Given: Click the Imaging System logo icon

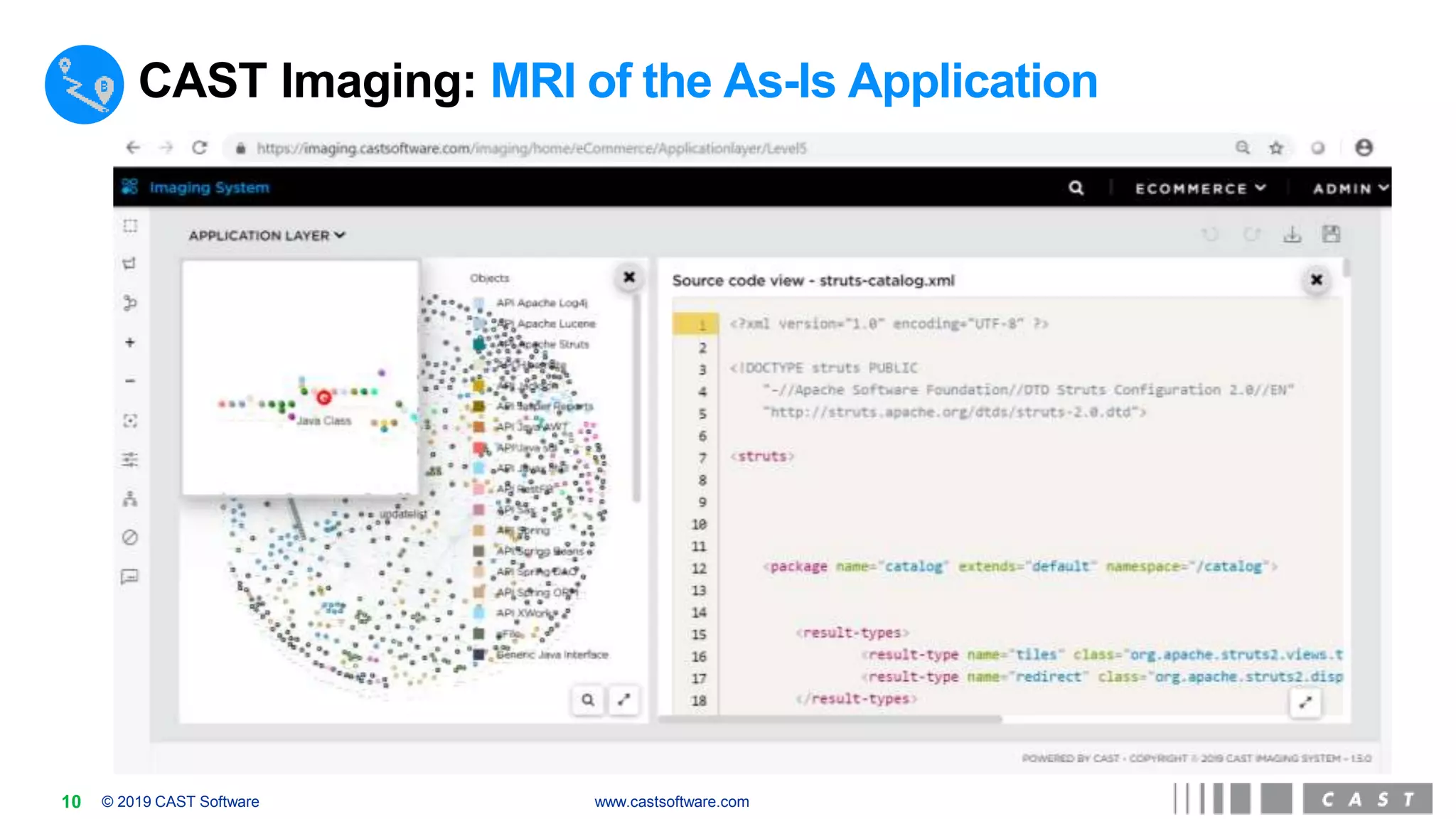Looking at the screenshot, I should click(129, 187).
